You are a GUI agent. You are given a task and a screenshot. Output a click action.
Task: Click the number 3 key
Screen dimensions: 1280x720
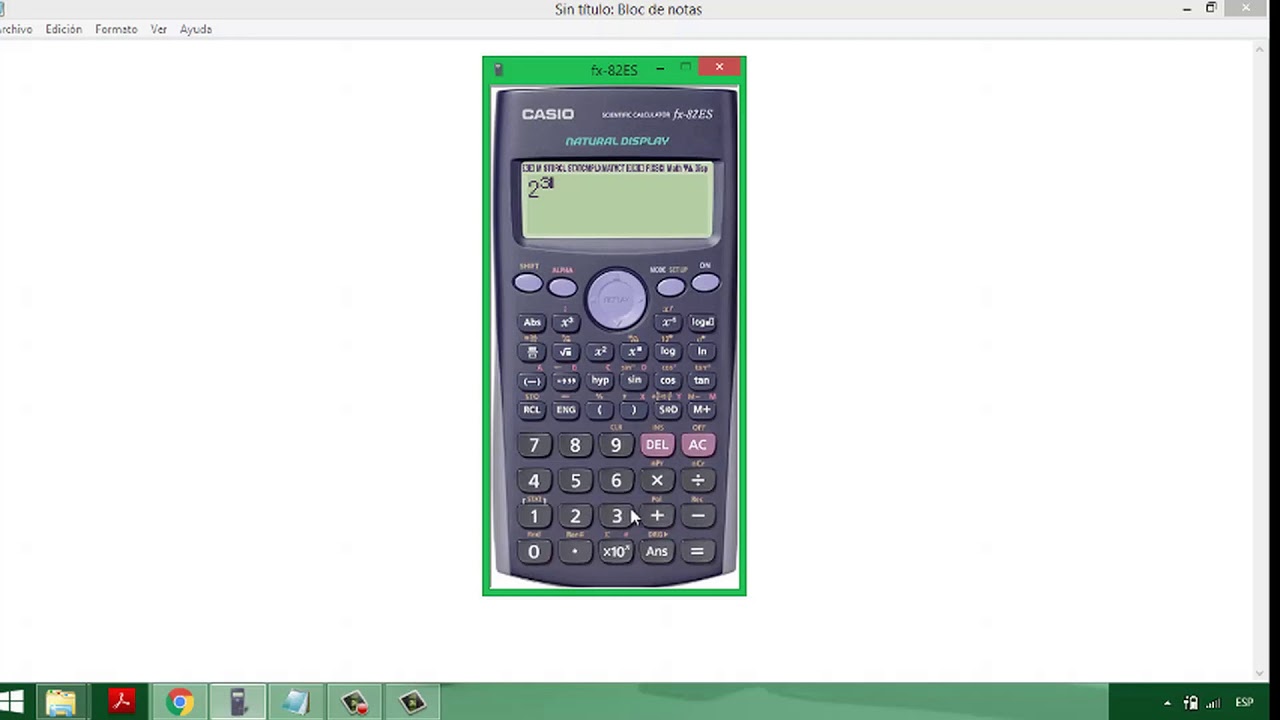616,516
